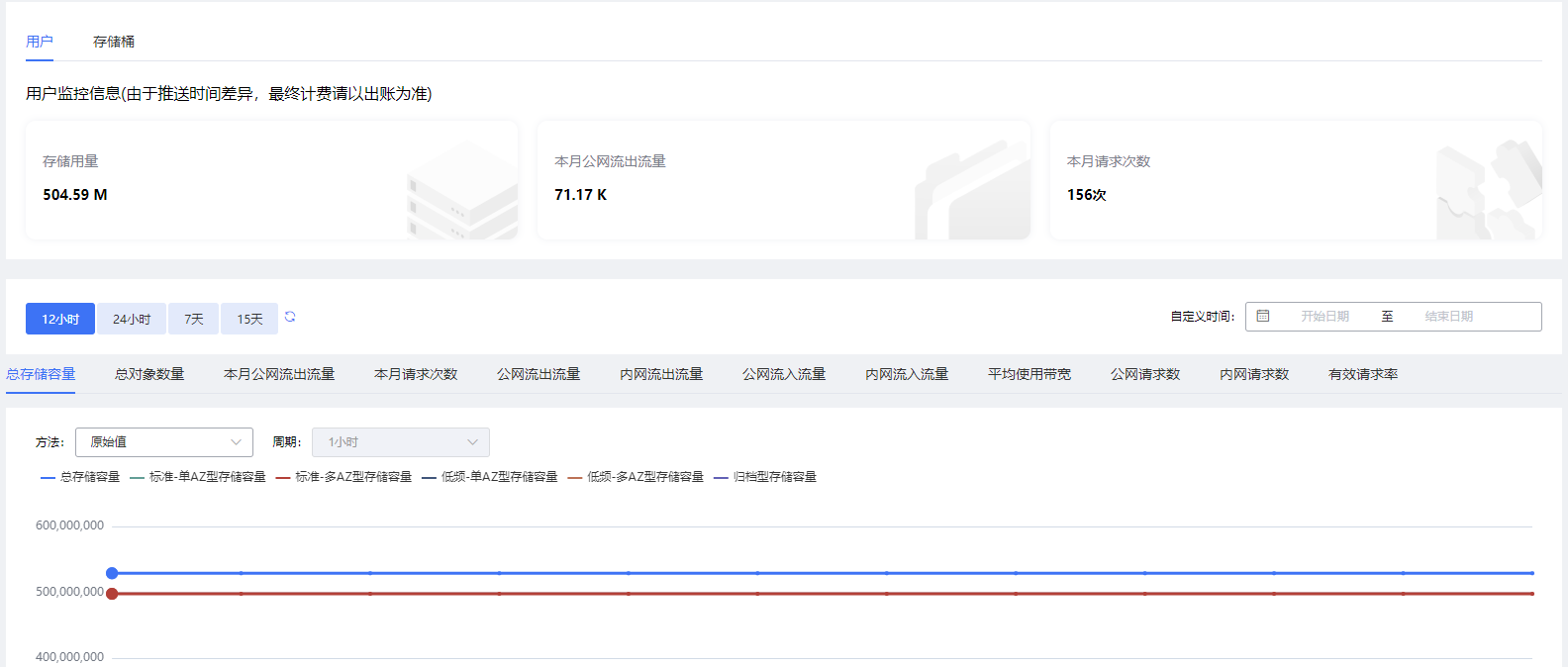Click the 存储用量 summary card
Screen dimensions: 1568x667
point(271,180)
